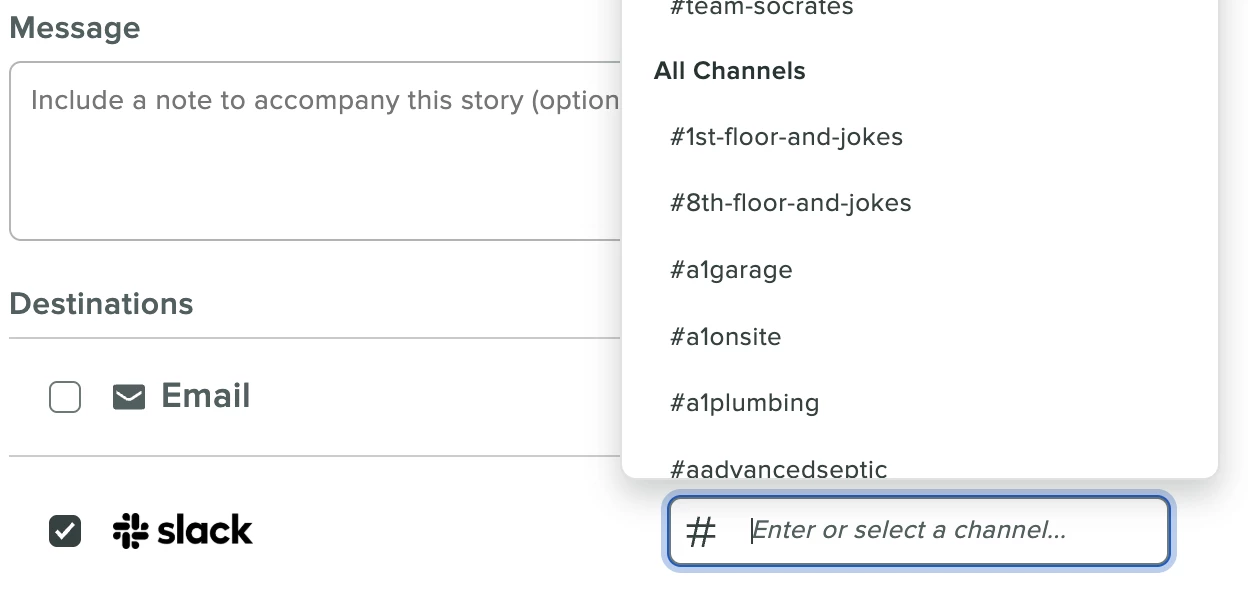Check the Email destination checkbox

pos(65,398)
